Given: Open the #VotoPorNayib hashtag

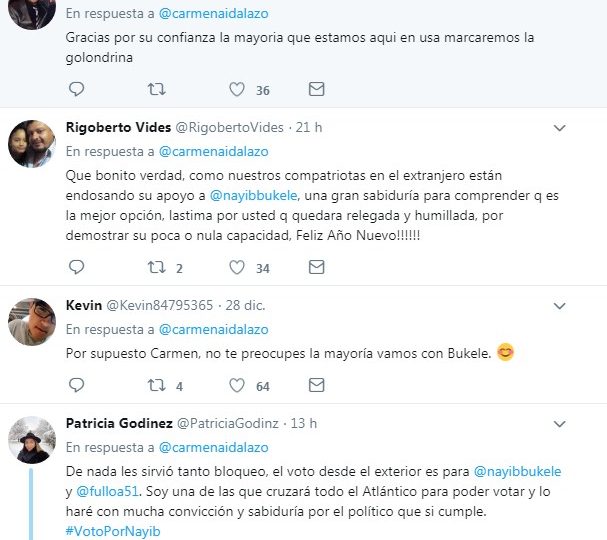Looking at the screenshot, I should pos(113,531).
